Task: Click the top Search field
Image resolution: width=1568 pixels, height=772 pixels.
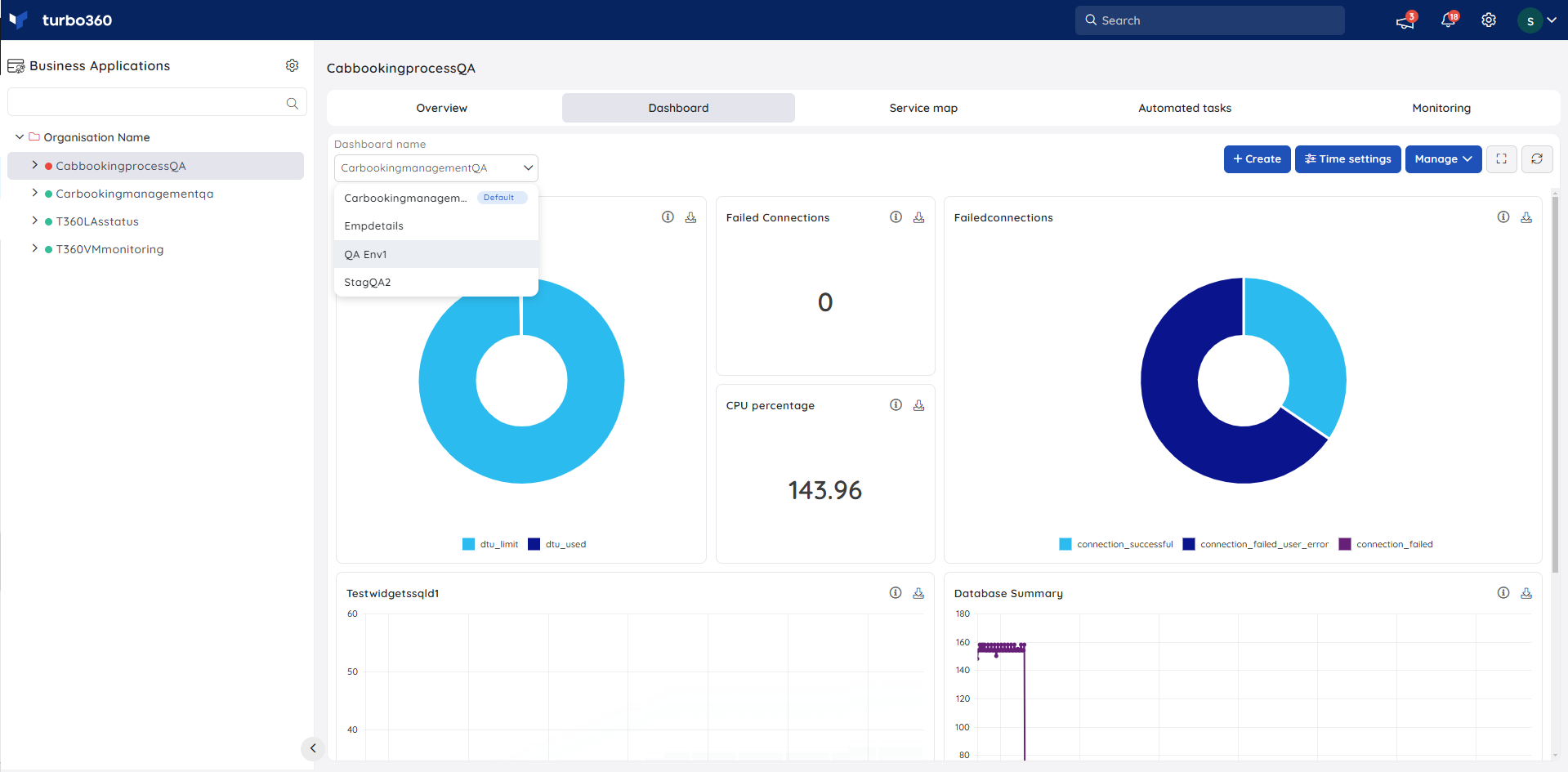Action: (1209, 20)
